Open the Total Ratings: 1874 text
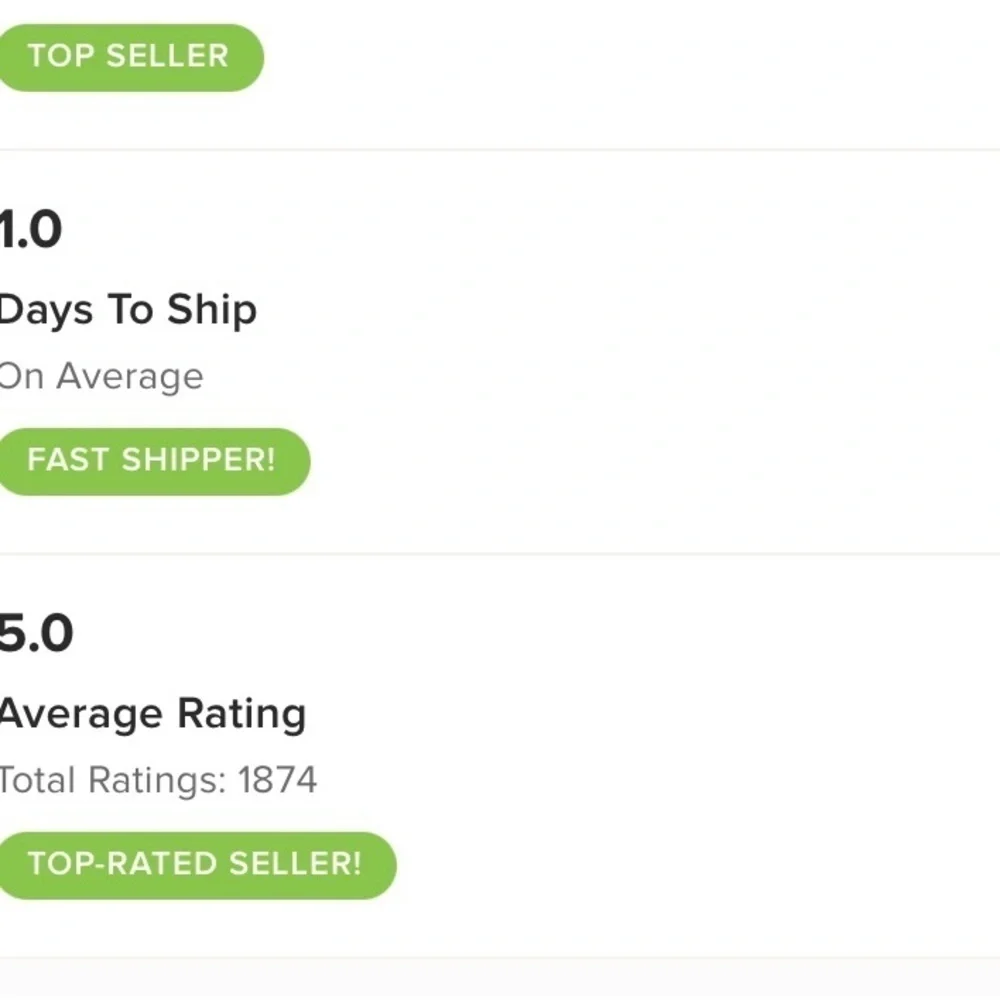The height and width of the screenshot is (1000, 1000). click(158, 779)
